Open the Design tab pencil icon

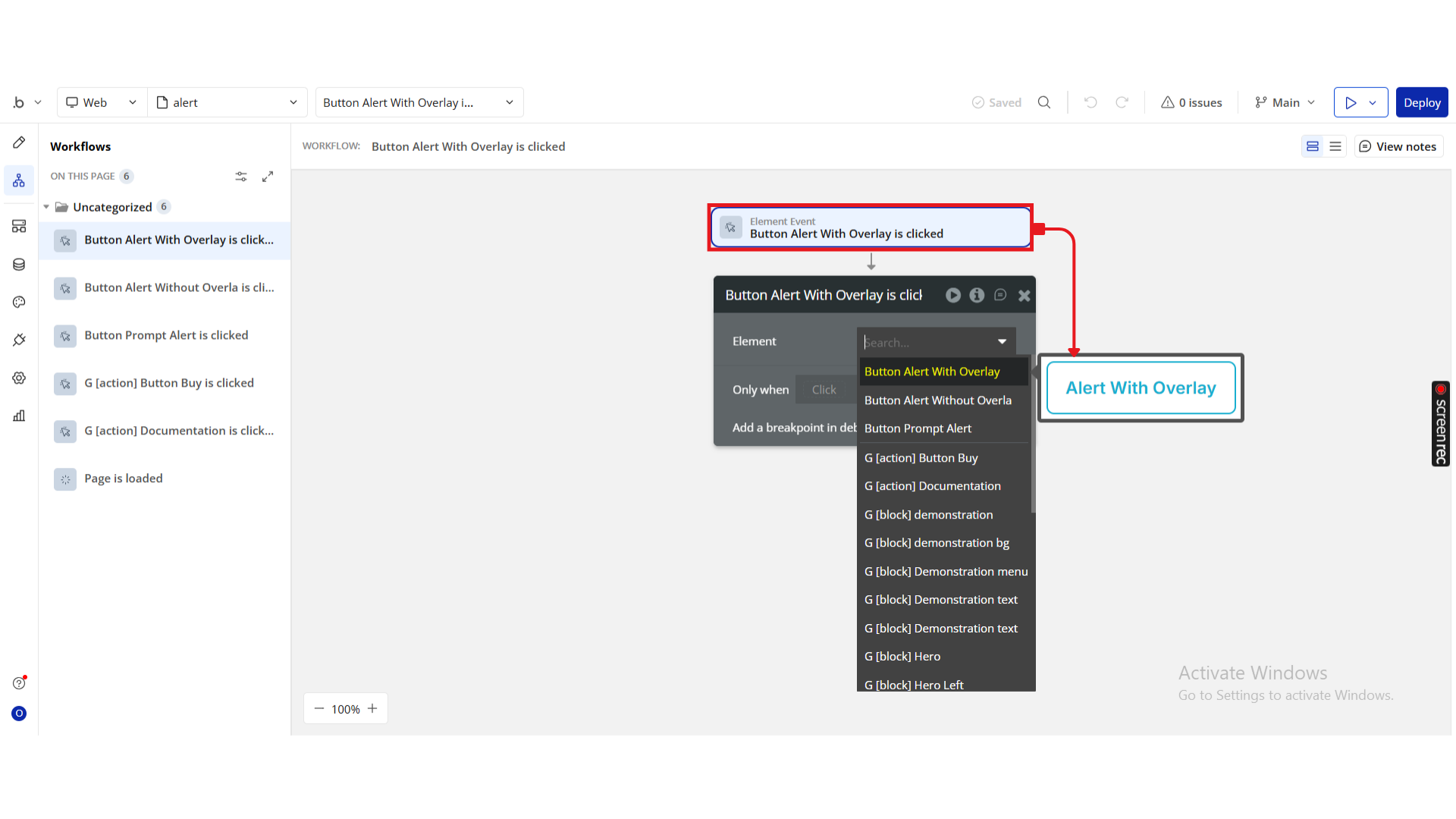click(19, 143)
